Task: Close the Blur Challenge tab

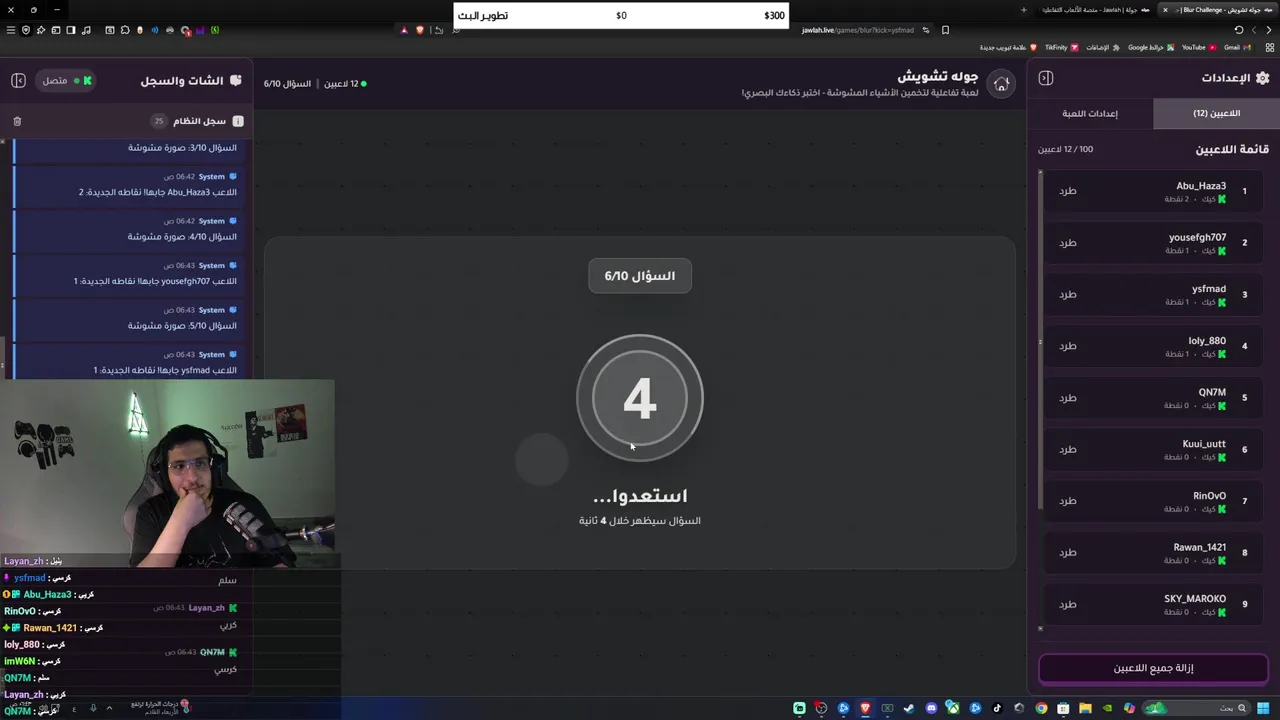Action: tap(1165, 10)
